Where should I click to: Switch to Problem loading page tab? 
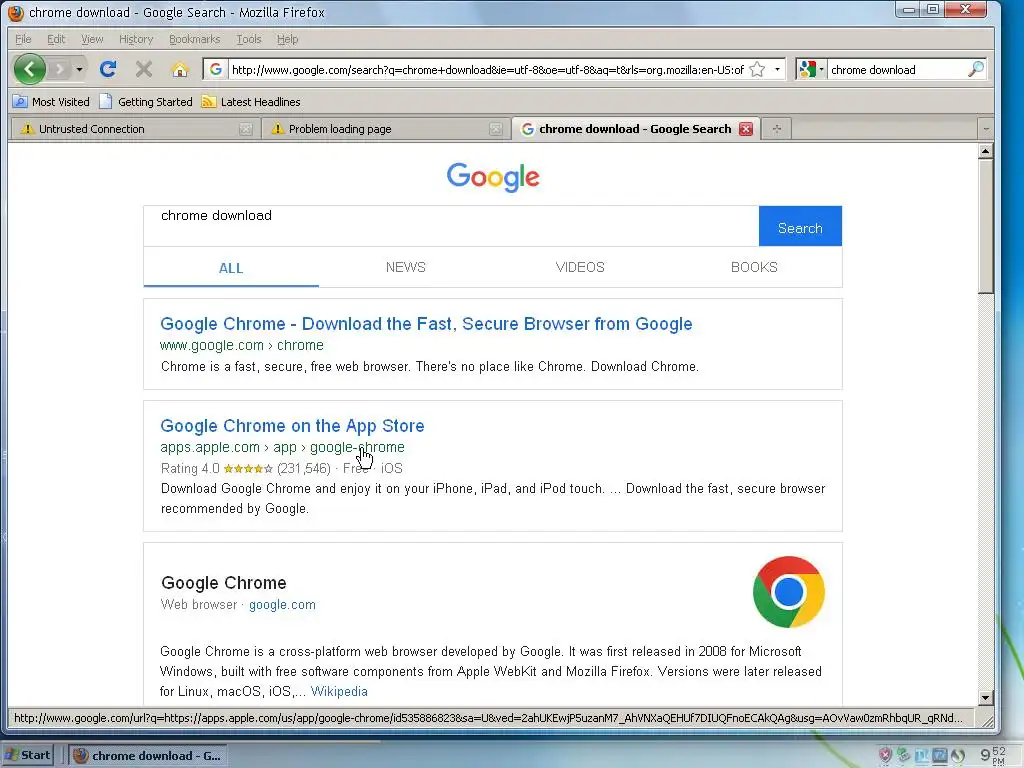pos(384,129)
